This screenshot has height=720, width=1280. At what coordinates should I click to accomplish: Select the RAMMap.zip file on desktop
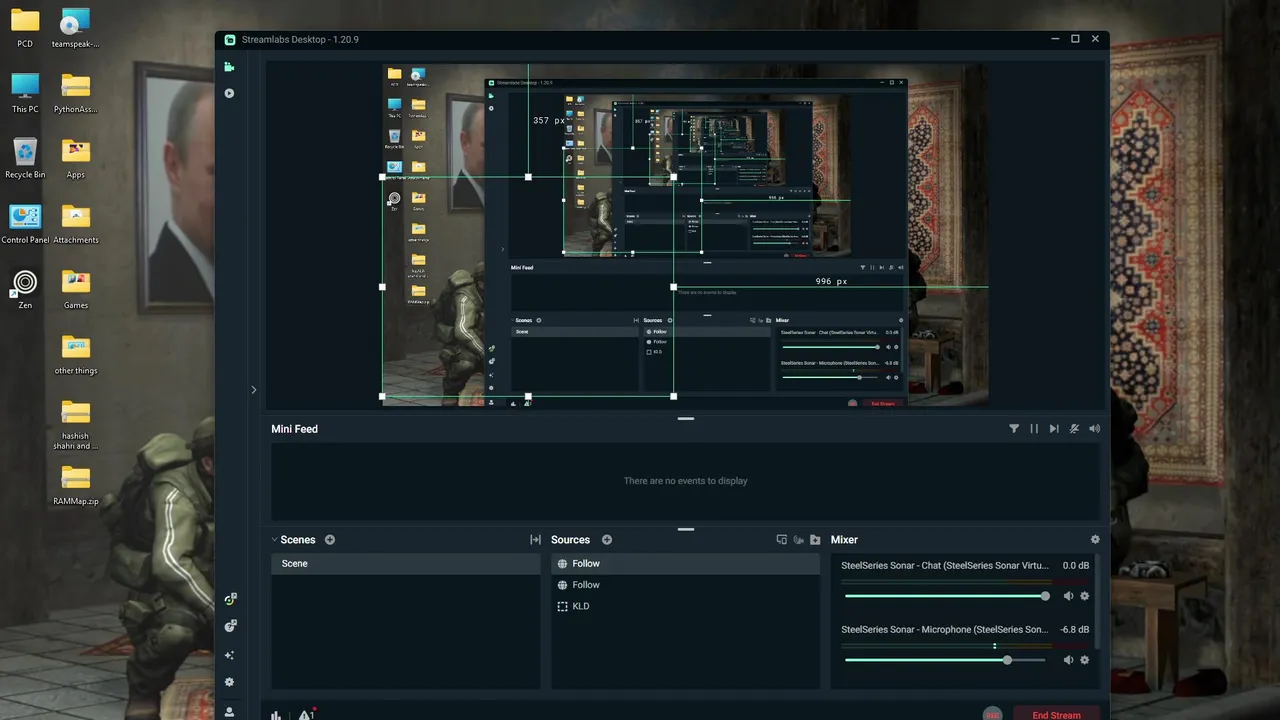pos(76,485)
